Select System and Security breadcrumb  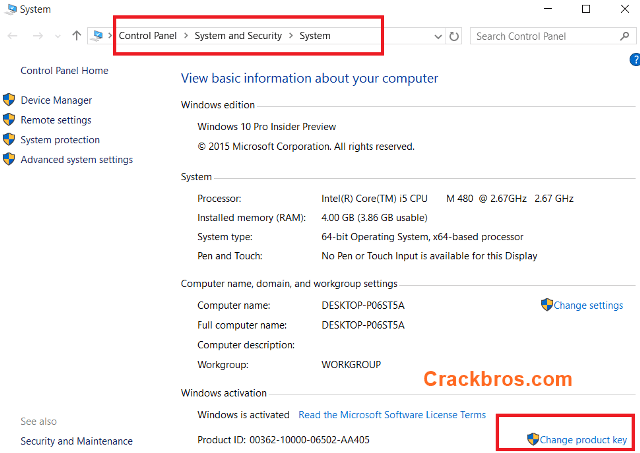pyautogui.click(x=238, y=36)
